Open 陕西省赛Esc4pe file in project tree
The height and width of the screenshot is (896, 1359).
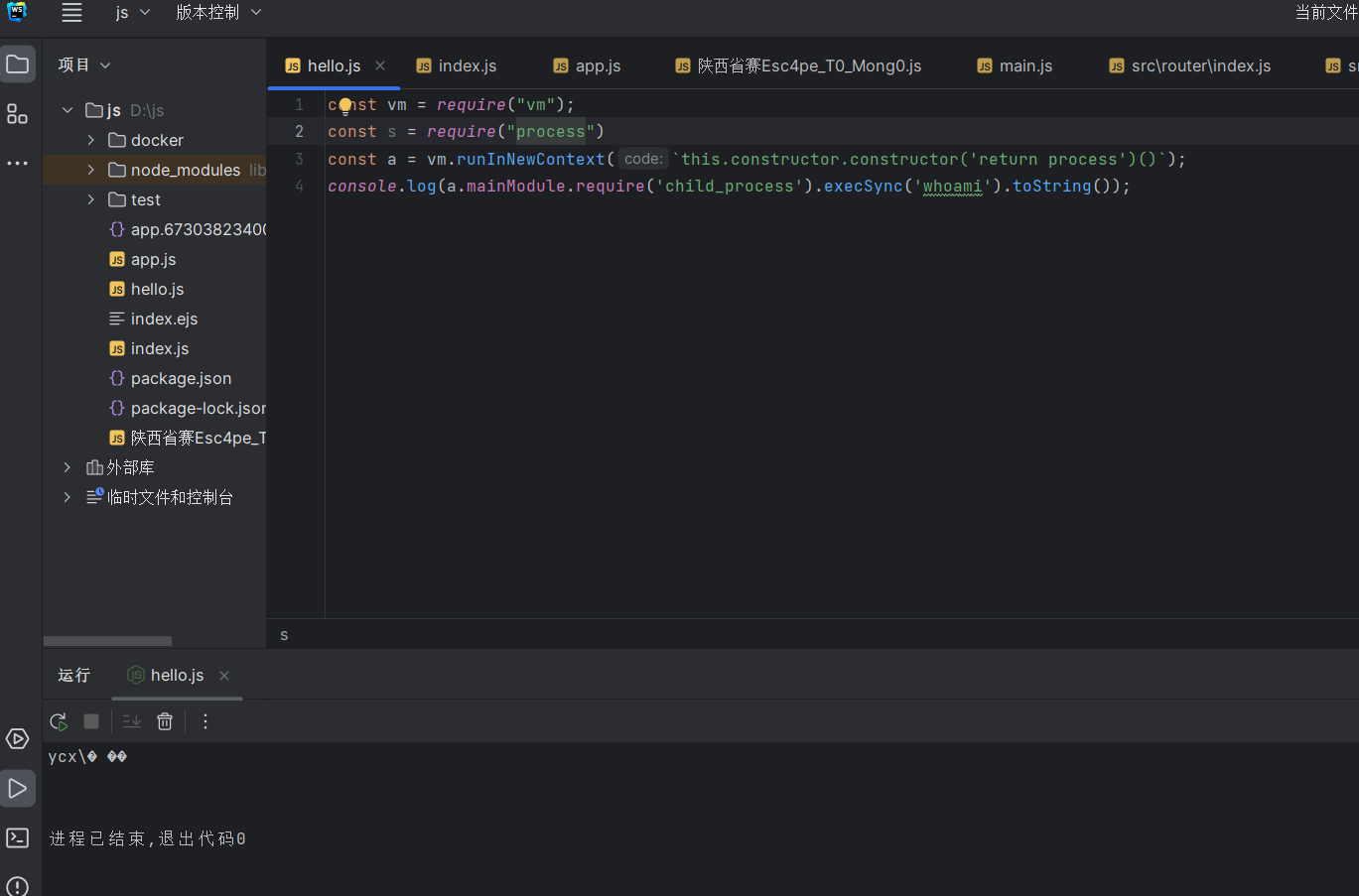[155, 438]
